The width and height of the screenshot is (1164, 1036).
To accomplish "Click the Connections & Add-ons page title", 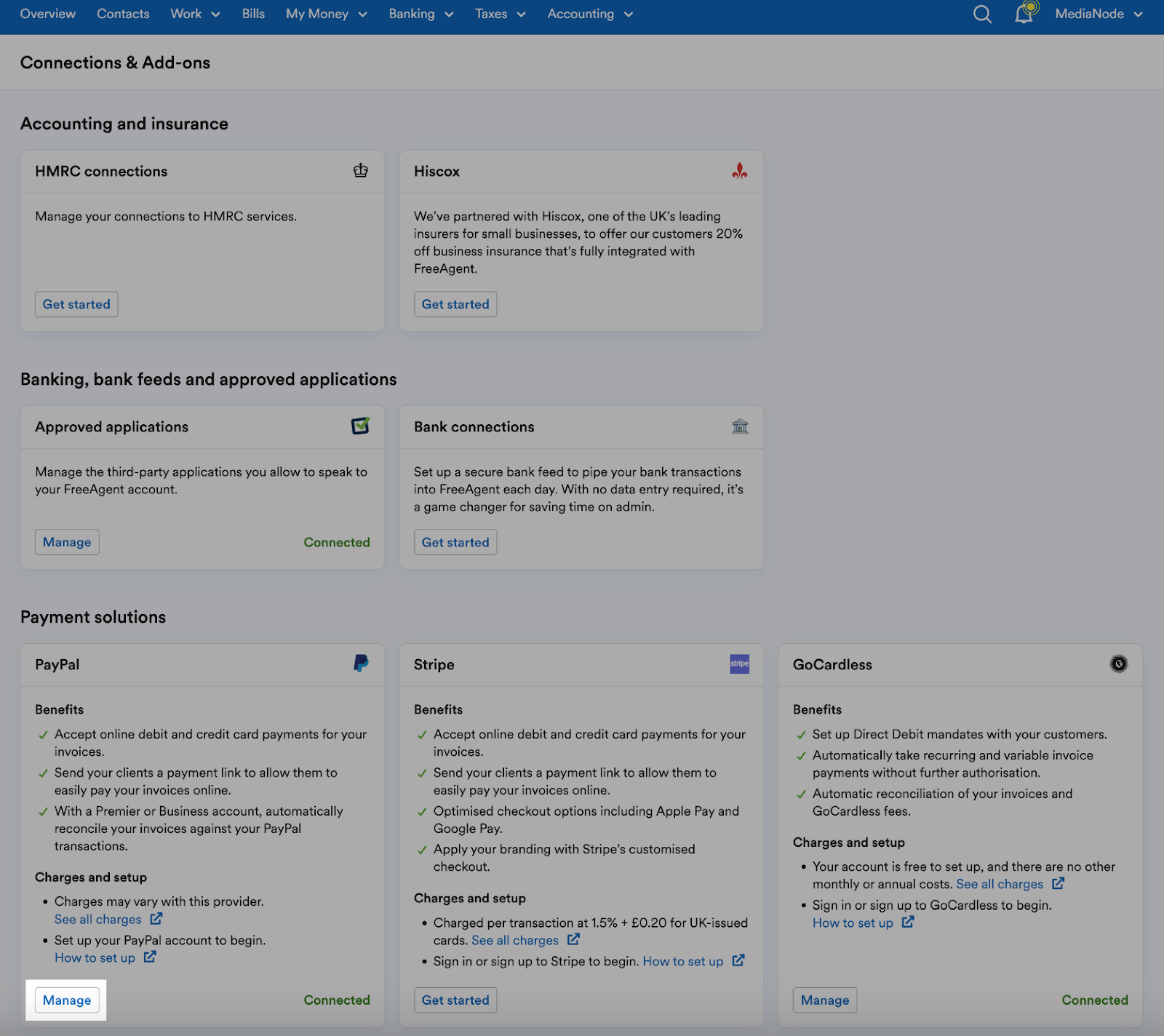I will (115, 63).
